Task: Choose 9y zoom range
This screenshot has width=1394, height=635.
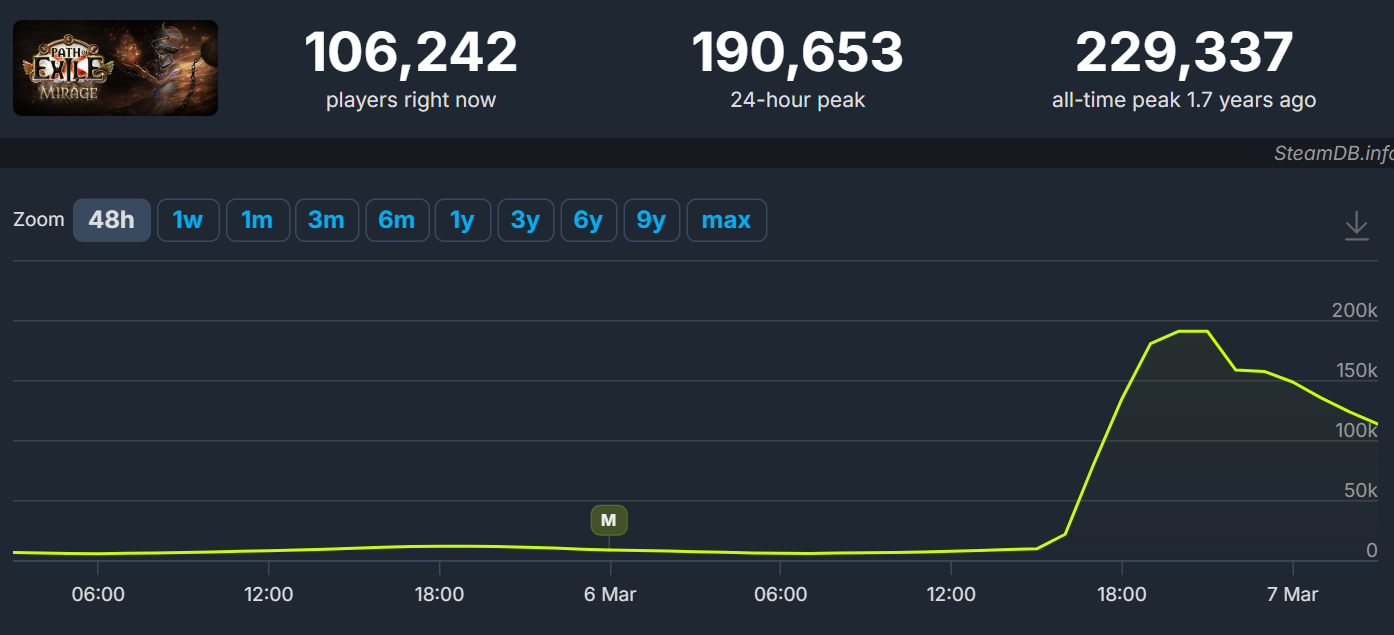Action: (652, 220)
